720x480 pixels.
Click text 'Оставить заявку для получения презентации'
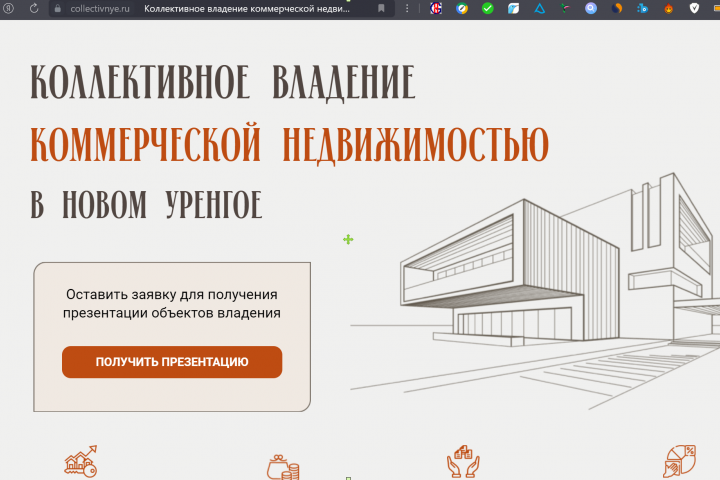click(172, 304)
